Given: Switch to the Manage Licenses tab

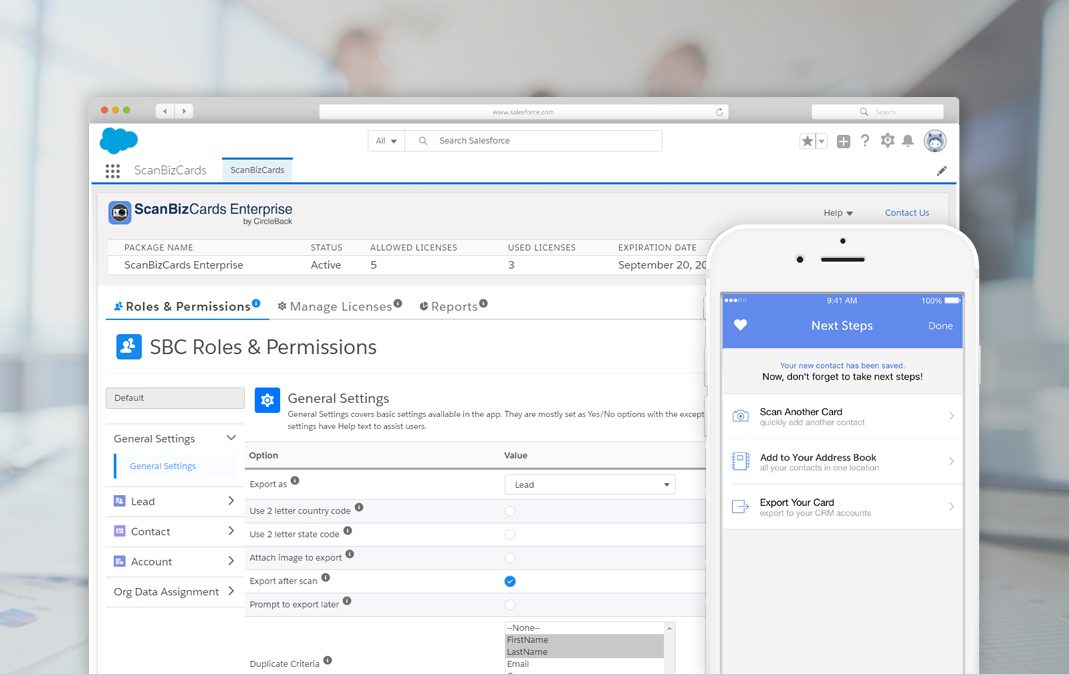Looking at the screenshot, I should click(x=335, y=306).
